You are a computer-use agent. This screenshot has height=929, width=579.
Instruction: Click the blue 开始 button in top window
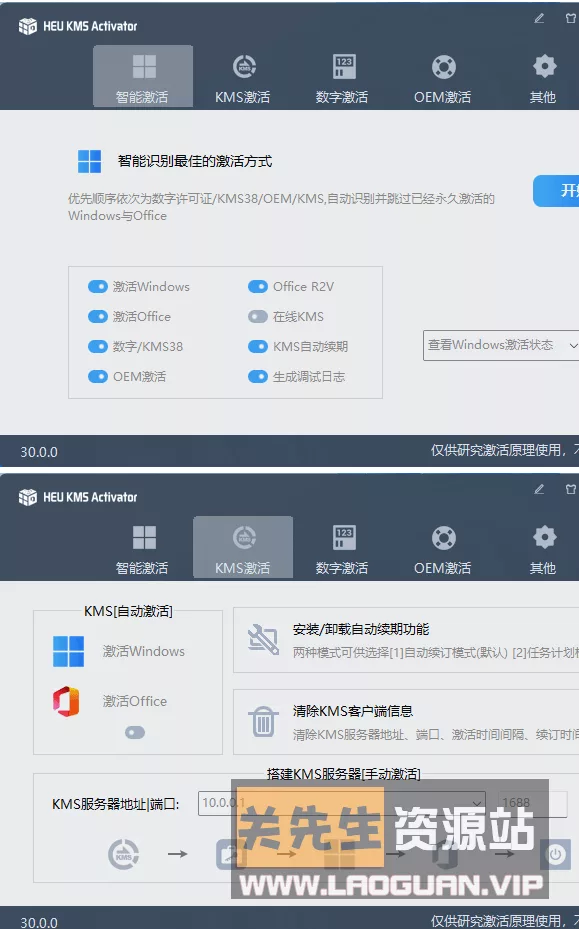coord(556,191)
